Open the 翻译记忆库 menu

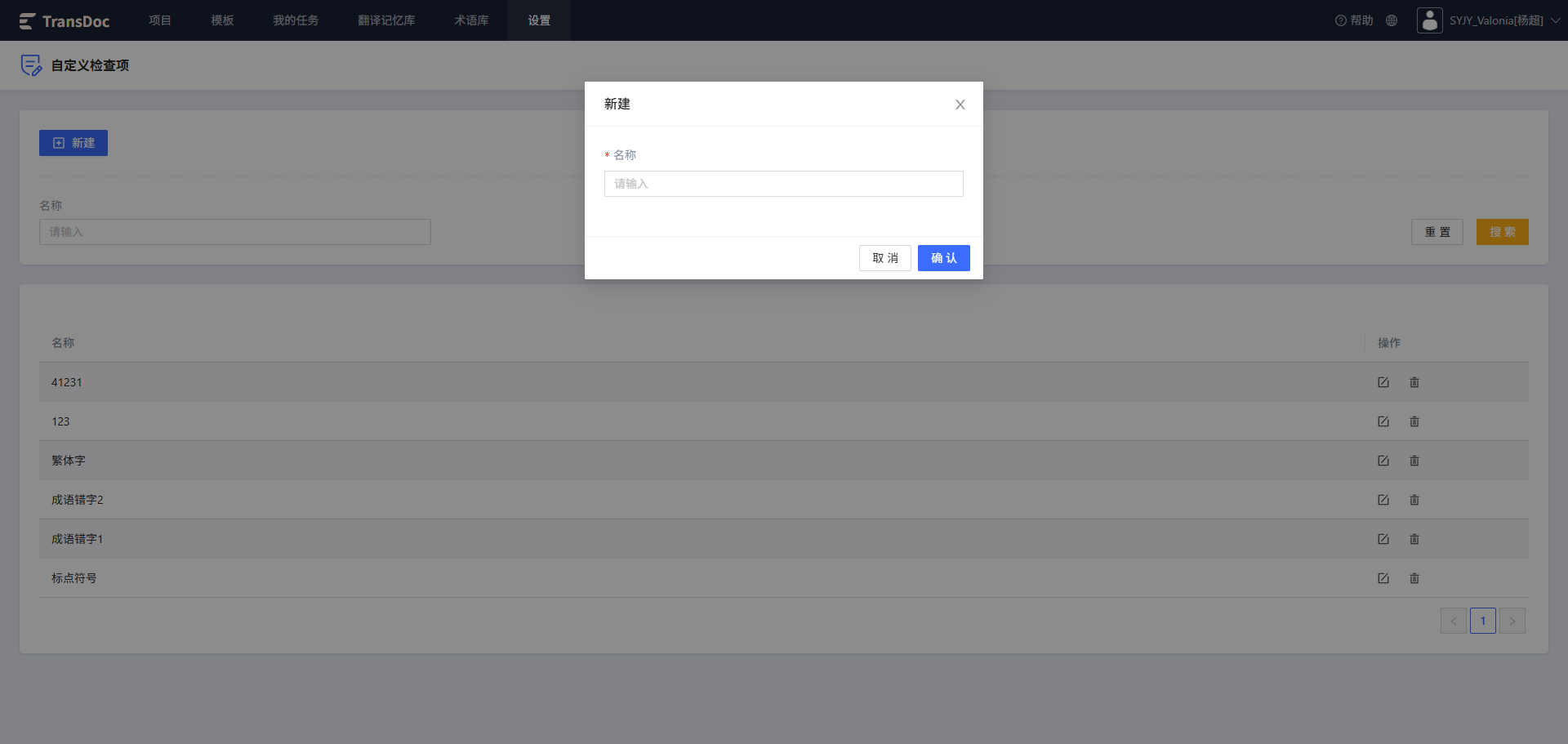point(386,20)
